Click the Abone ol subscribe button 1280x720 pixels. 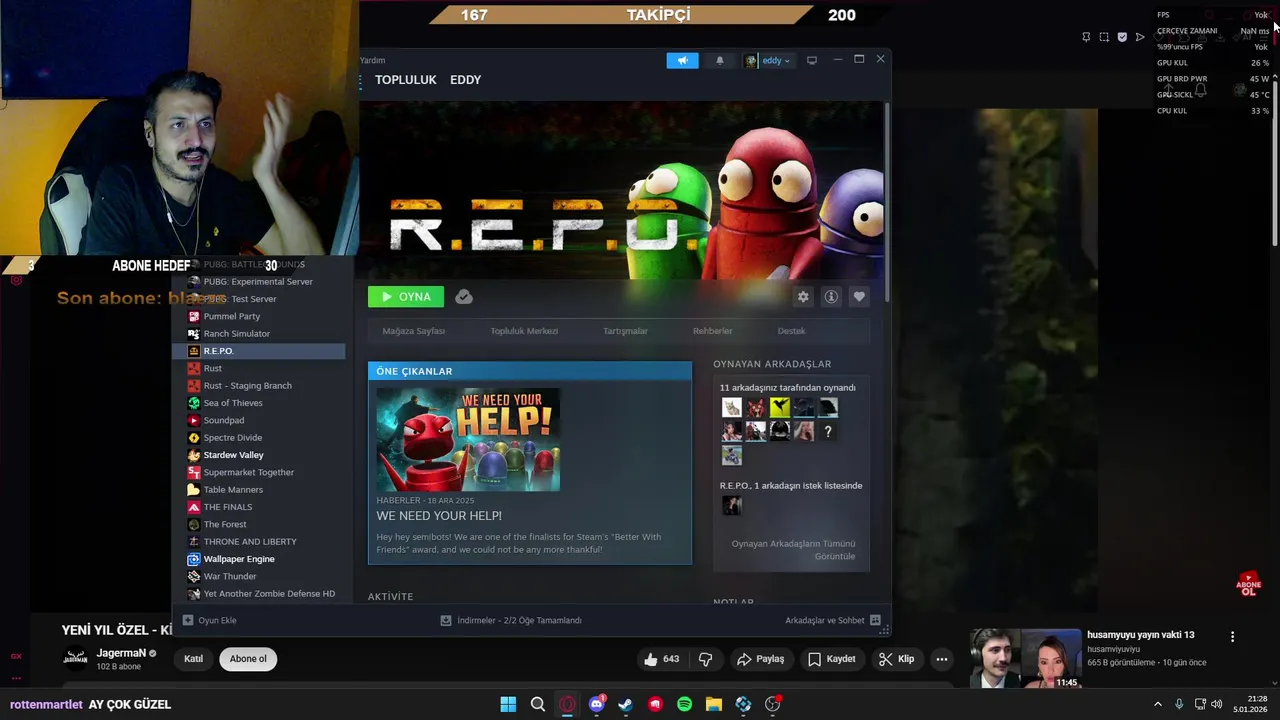[x=248, y=659]
